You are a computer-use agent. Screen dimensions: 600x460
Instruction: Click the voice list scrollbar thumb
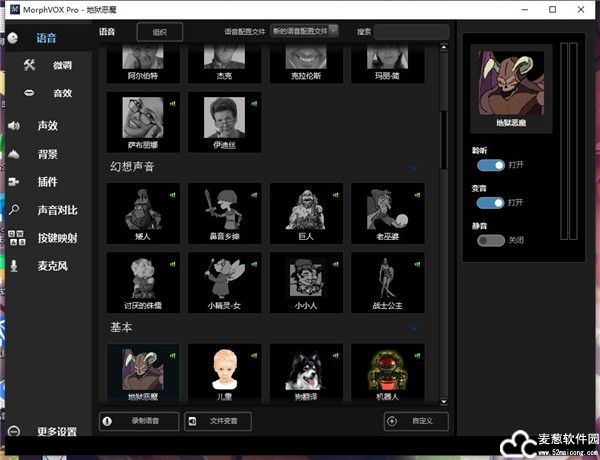(444, 140)
